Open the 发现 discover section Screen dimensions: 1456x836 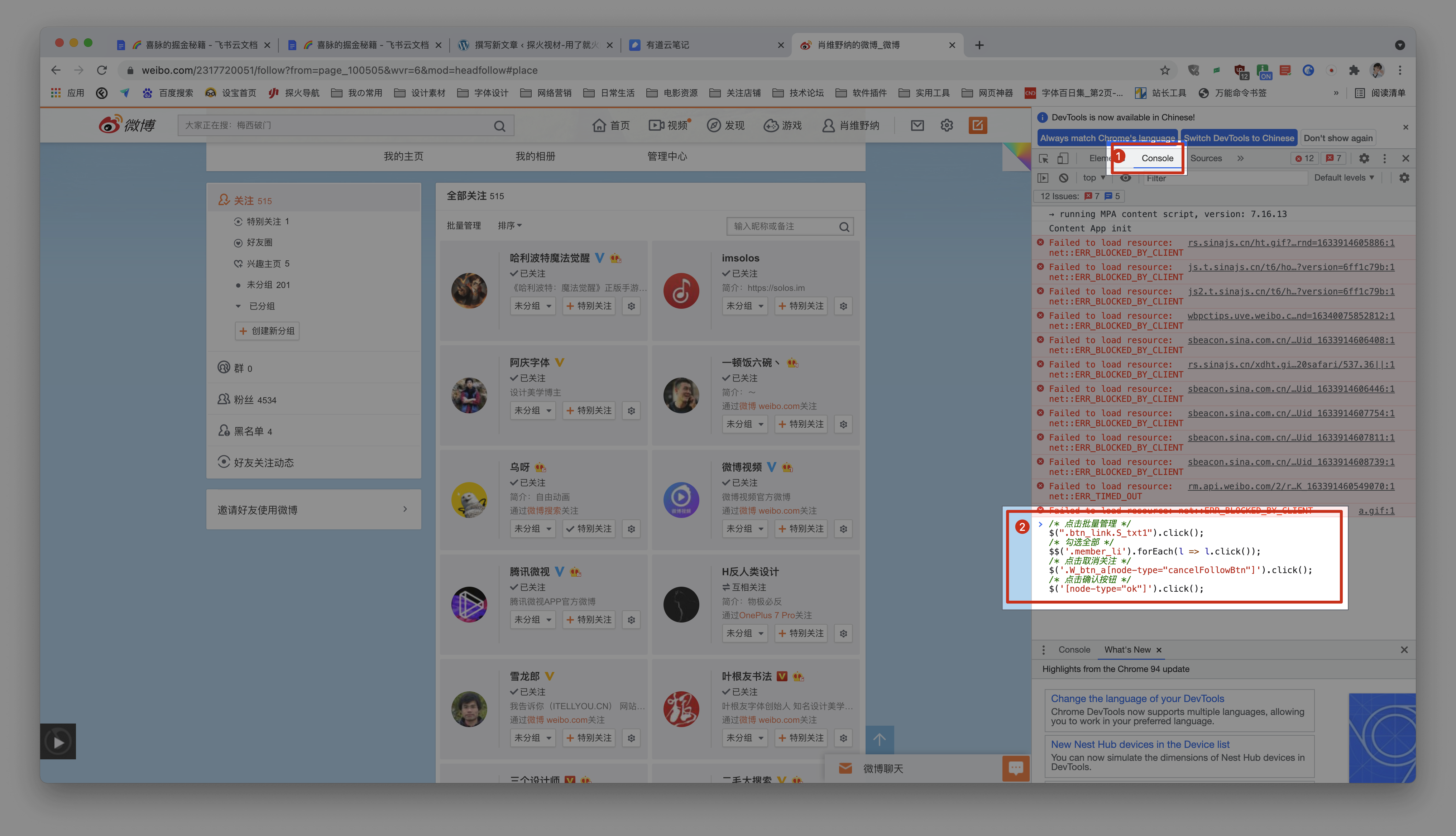point(726,125)
